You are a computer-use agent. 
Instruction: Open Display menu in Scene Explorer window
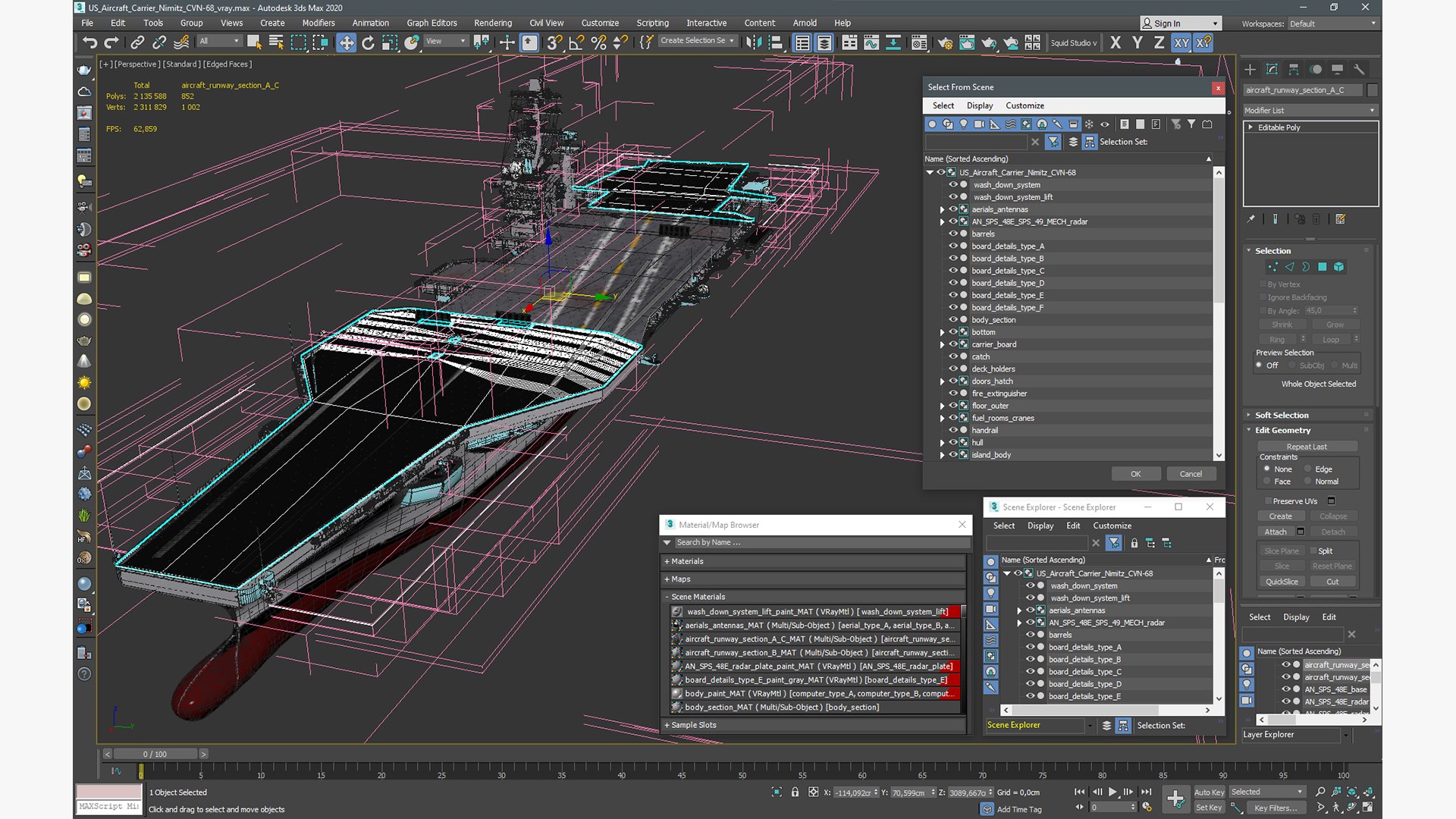coord(1040,526)
